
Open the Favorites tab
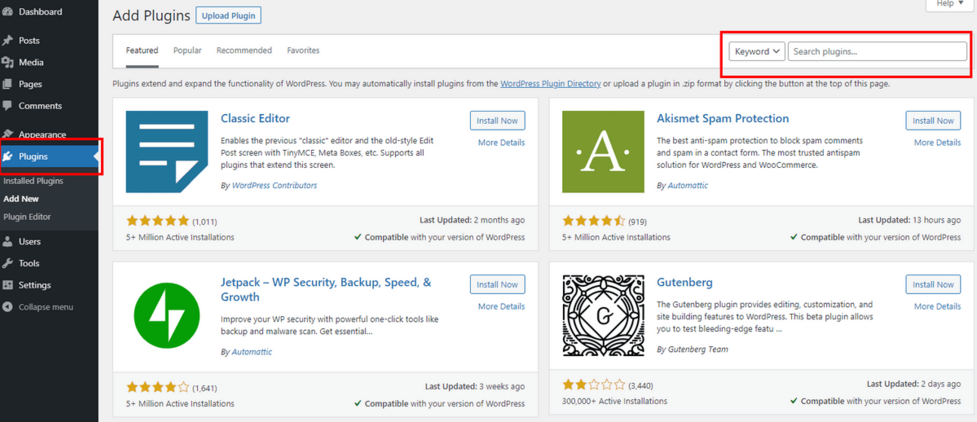point(303,51)
